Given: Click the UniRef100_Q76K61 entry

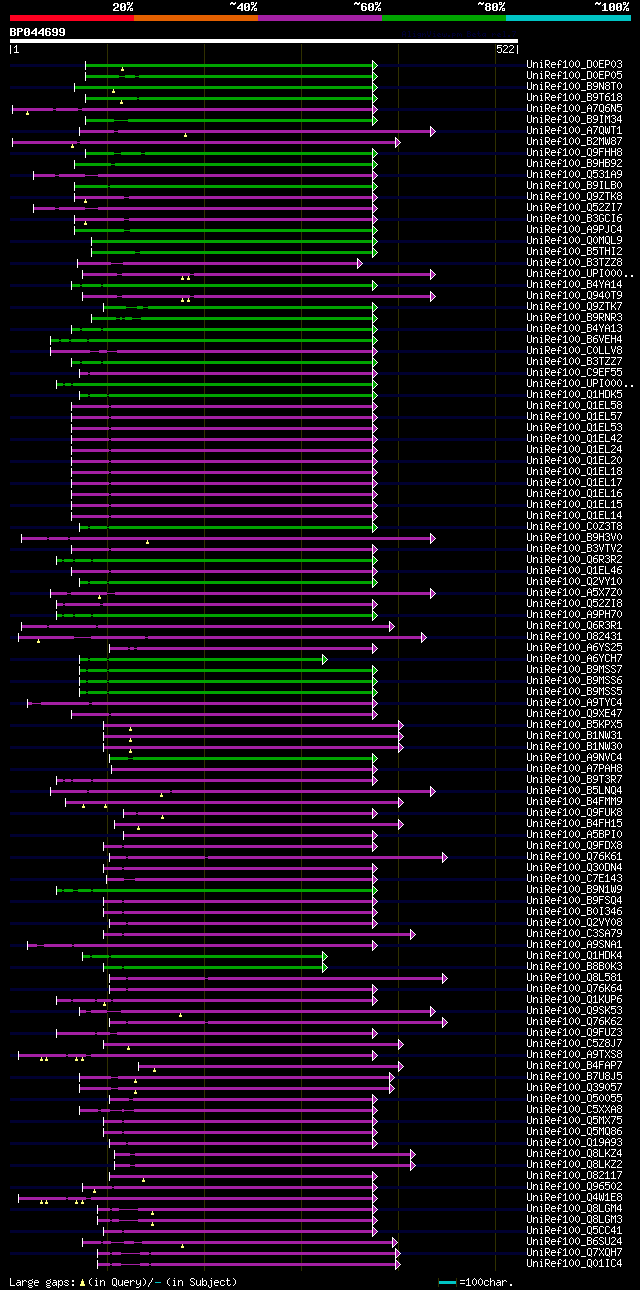Looking at the screenshot, I should [x=574, y=857].
